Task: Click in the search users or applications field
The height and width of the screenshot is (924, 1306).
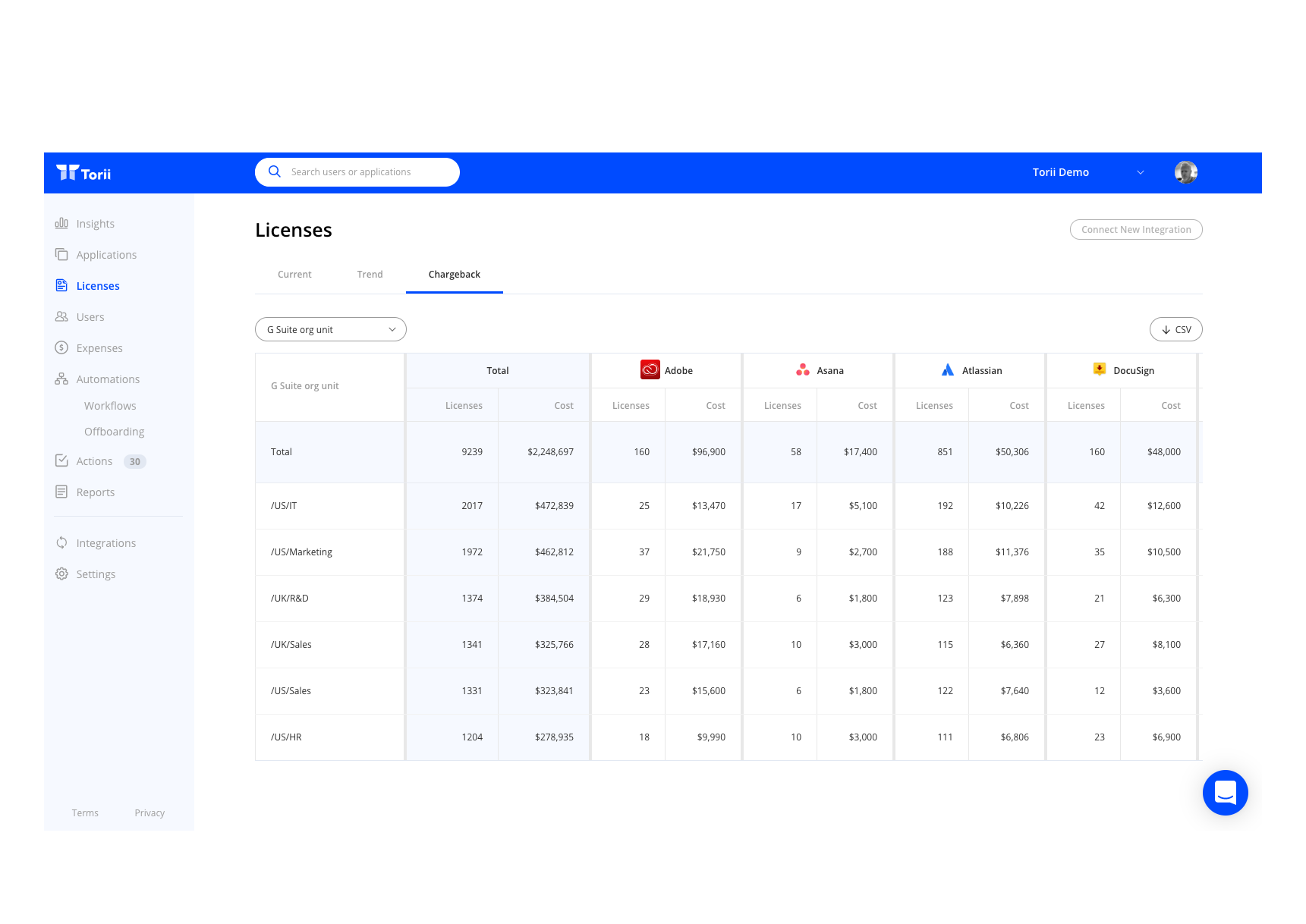Action: [x=357, y=172]
